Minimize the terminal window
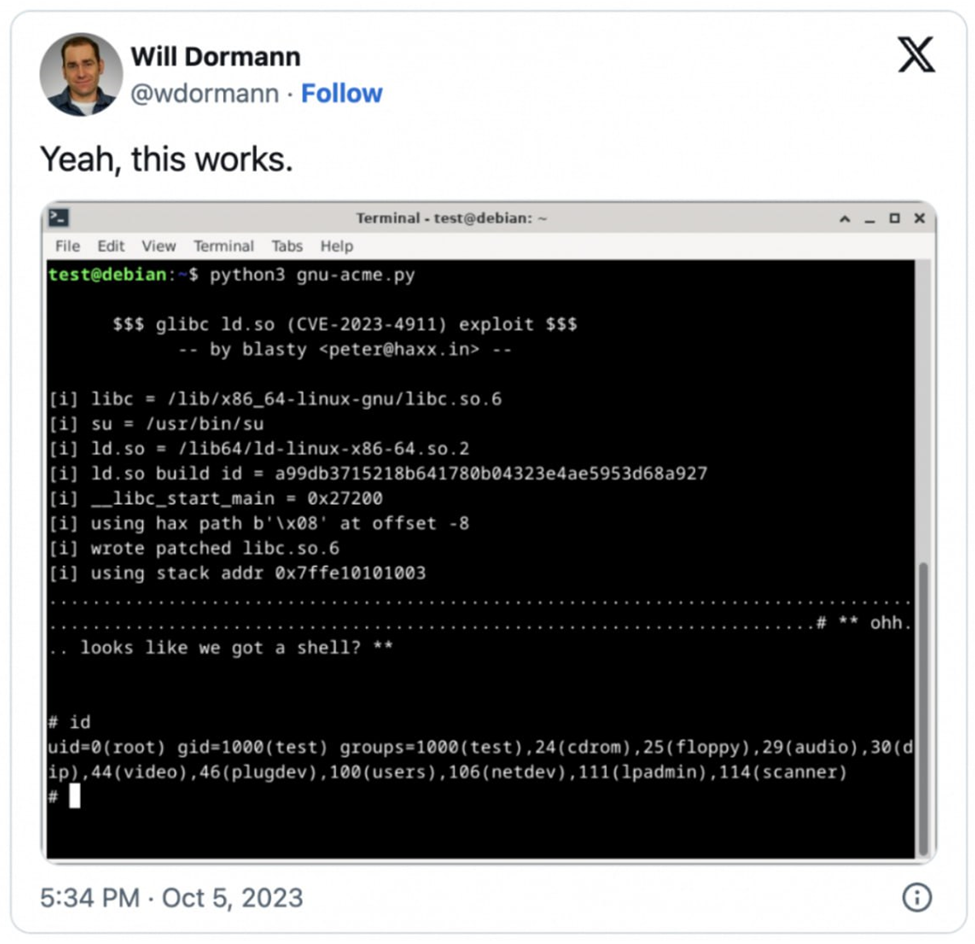This screenshot has height=944, width=975. tap(869, 220)
